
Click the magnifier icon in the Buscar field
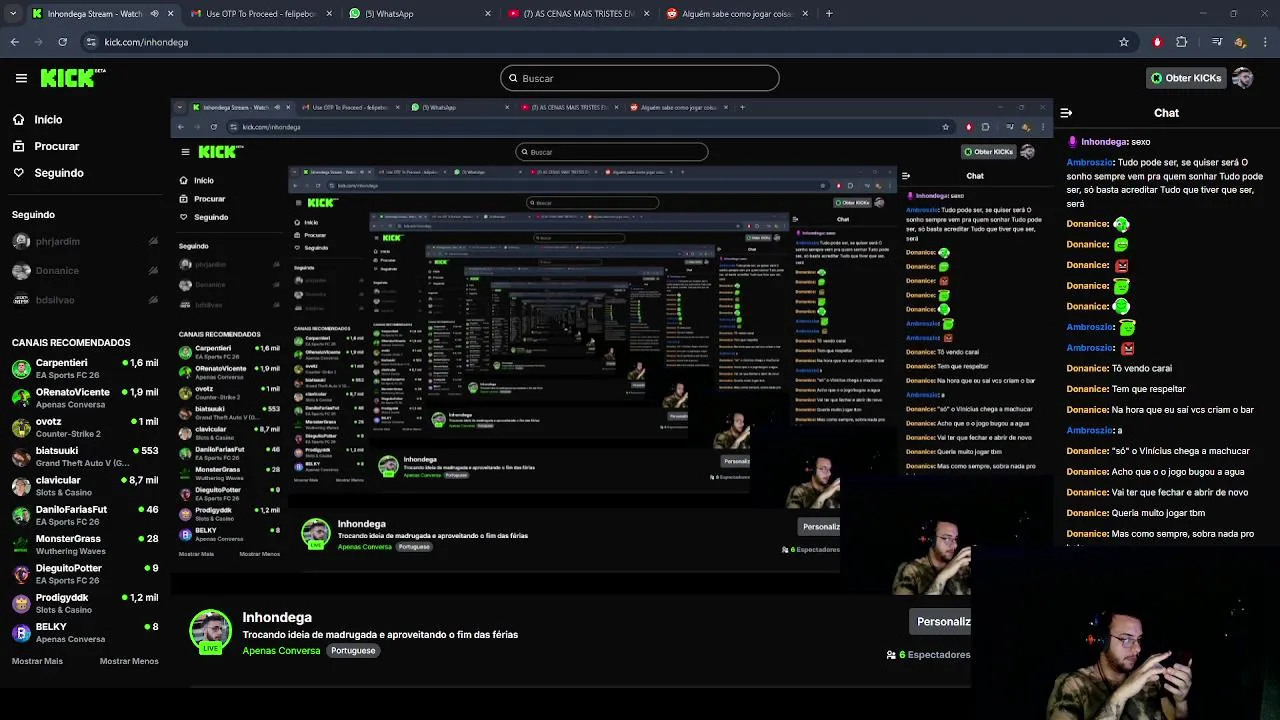tap(513, 78)
